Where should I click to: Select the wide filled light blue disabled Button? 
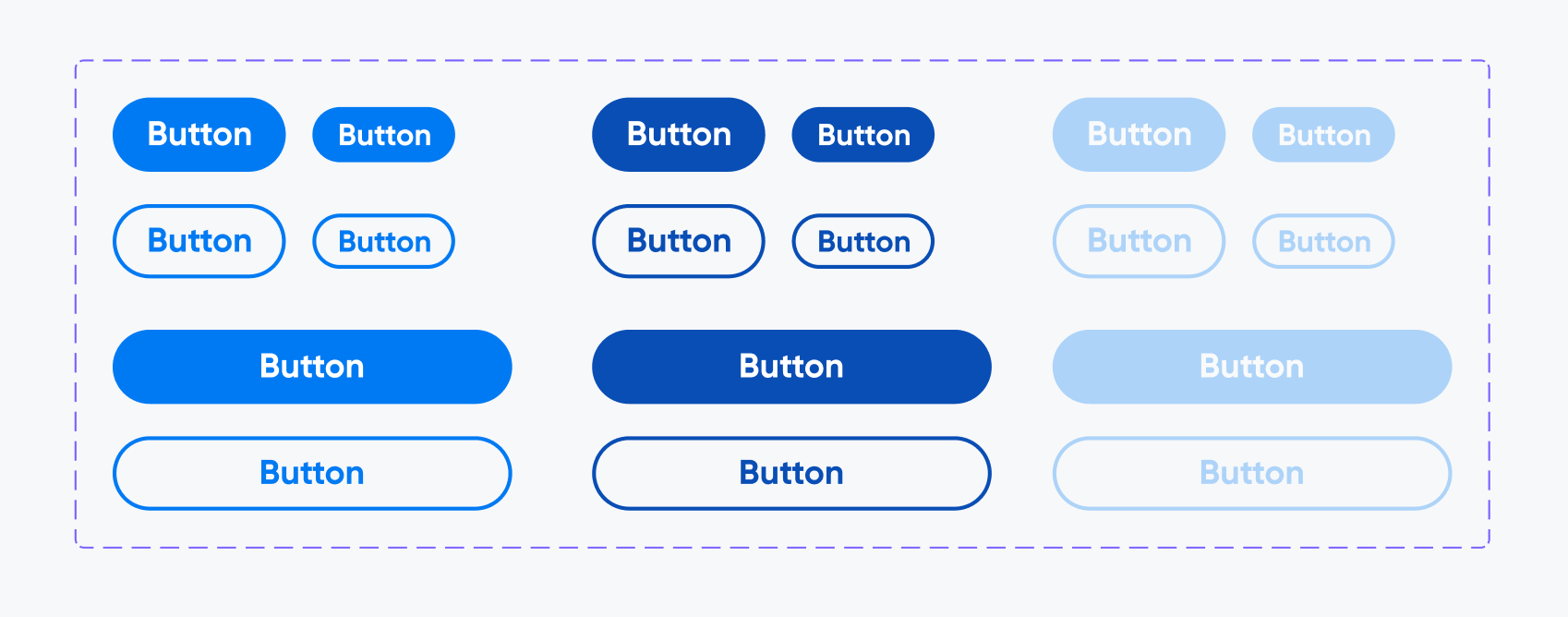pyautogui.click(x=1252, y=367)
